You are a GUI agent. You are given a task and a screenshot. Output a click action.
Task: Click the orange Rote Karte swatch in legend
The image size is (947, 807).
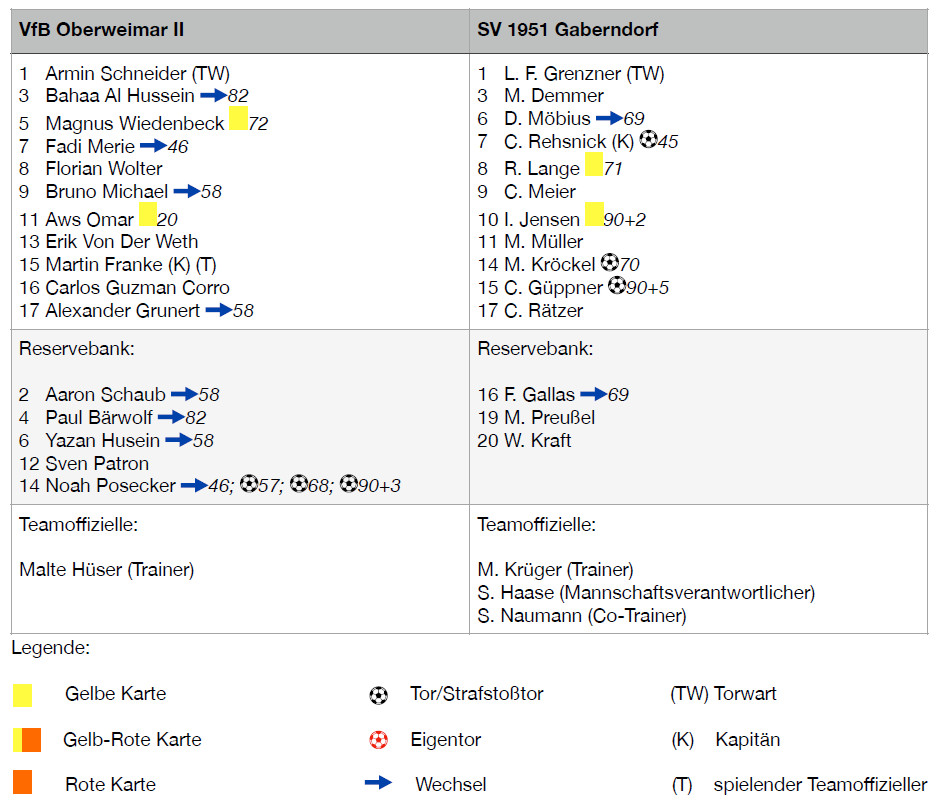pos(23,783)
